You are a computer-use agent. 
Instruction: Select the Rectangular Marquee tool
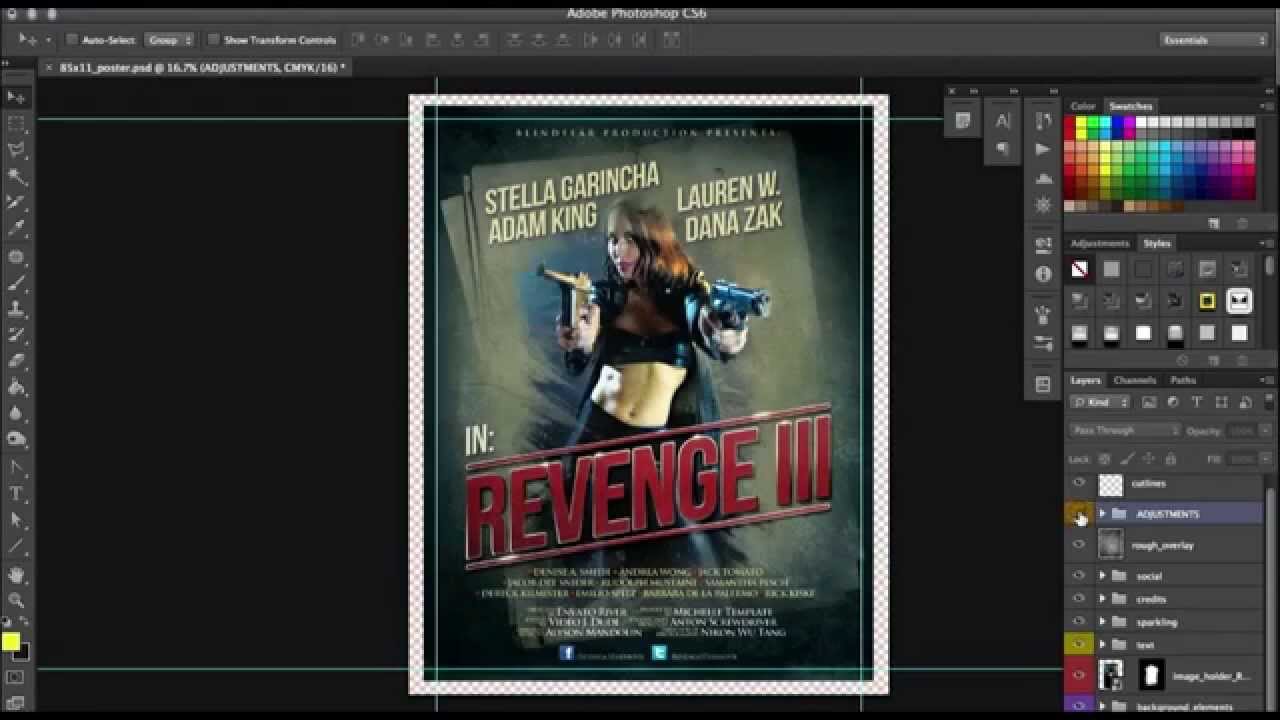pyautogui.click(x=17, y=124)
